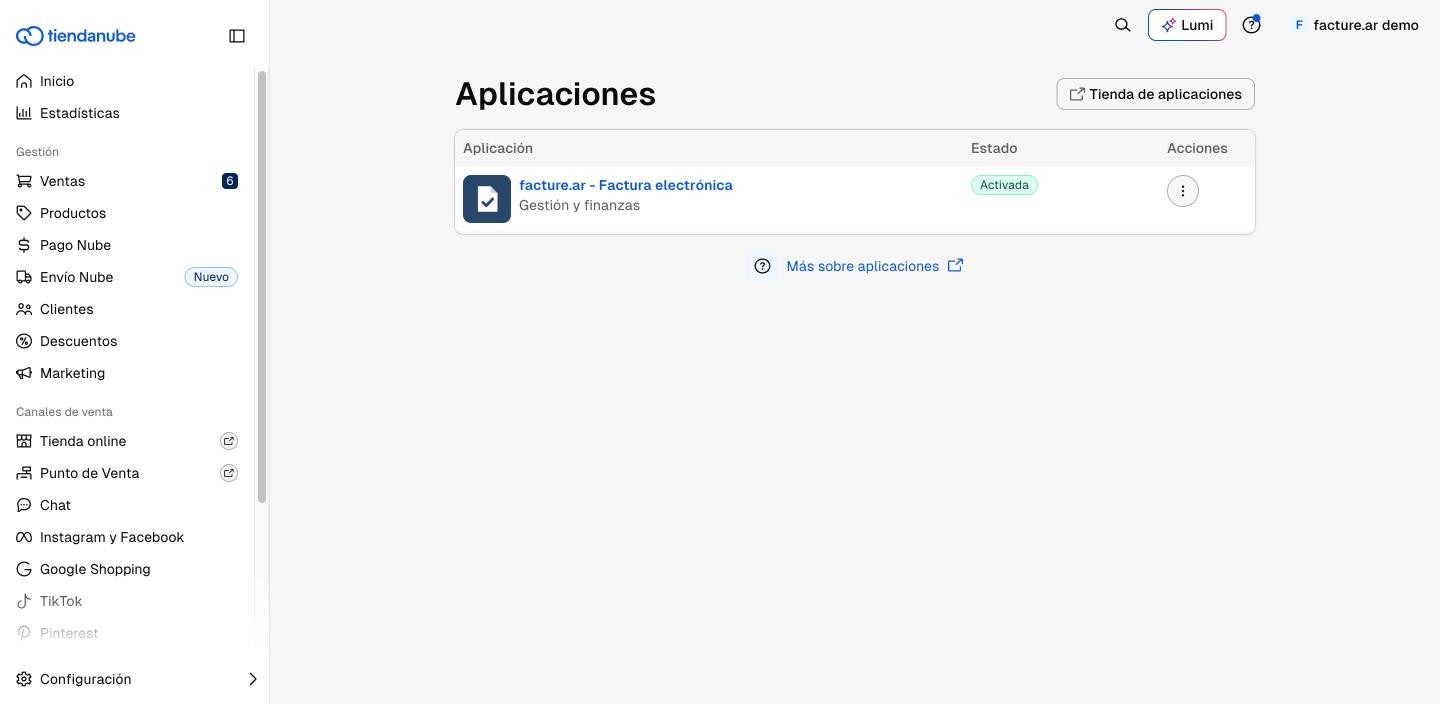Collapse the sidebar panel icon

pyautogui.click(x=237, y=36)
